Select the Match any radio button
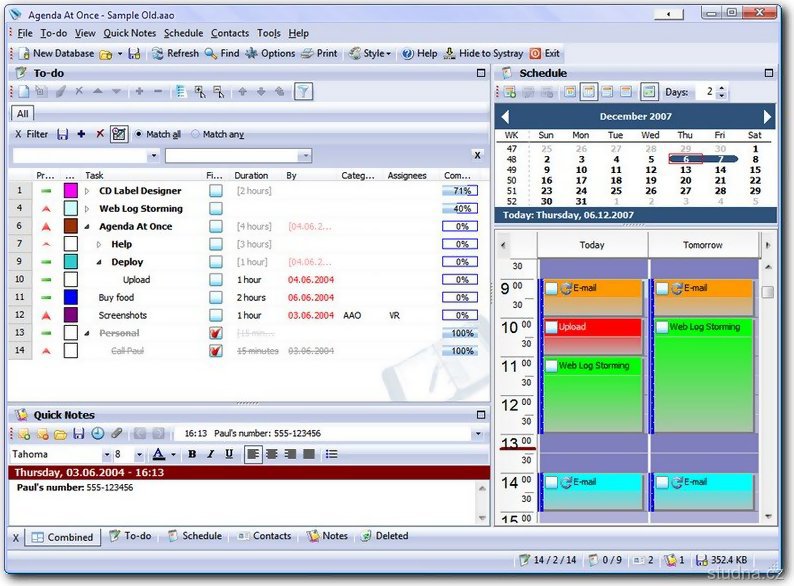 195,134
